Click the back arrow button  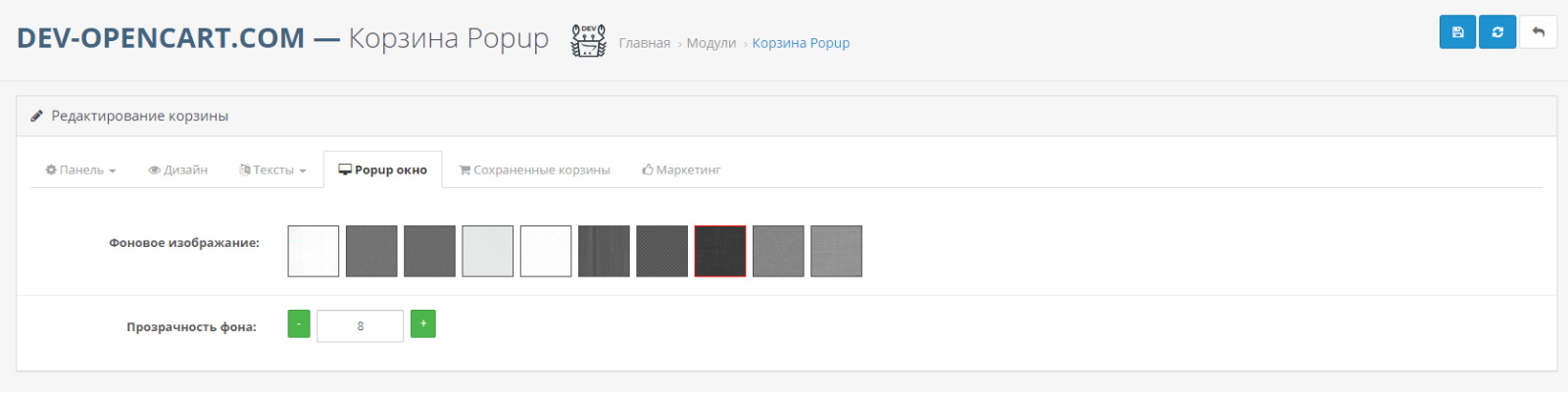(x=1538, y=32)
